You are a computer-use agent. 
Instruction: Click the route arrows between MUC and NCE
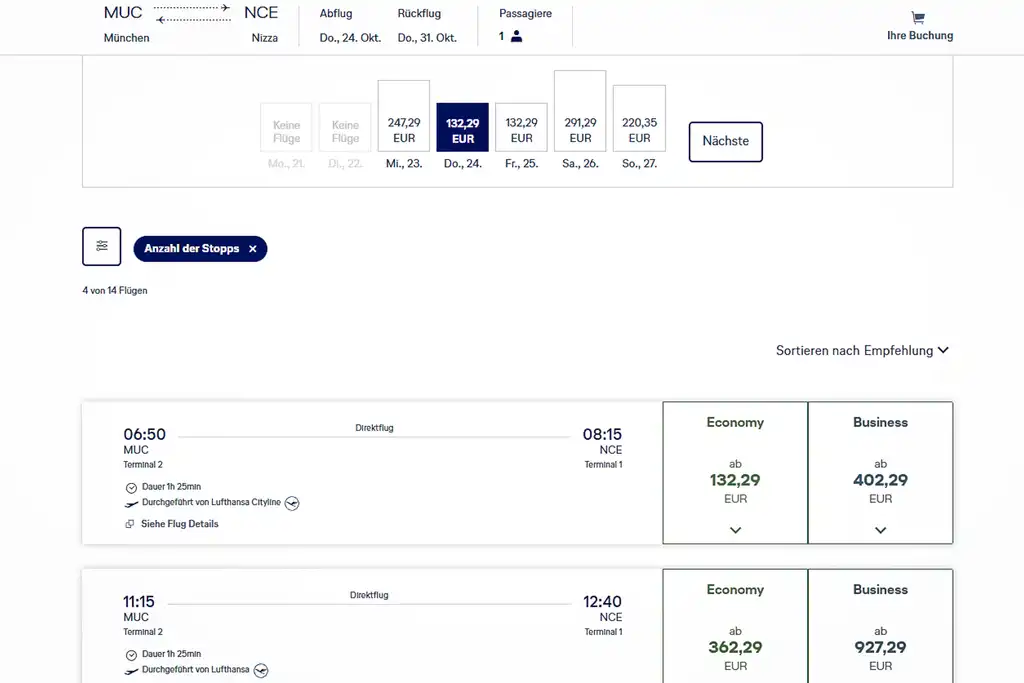pyautogui.click(x=193, y=14)
